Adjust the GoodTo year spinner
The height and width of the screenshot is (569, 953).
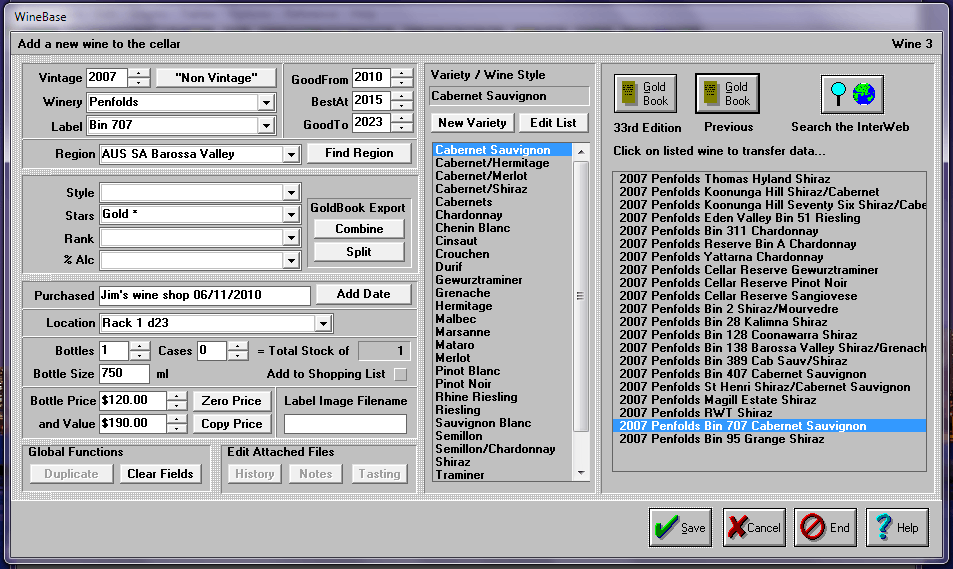pos(402,123)
